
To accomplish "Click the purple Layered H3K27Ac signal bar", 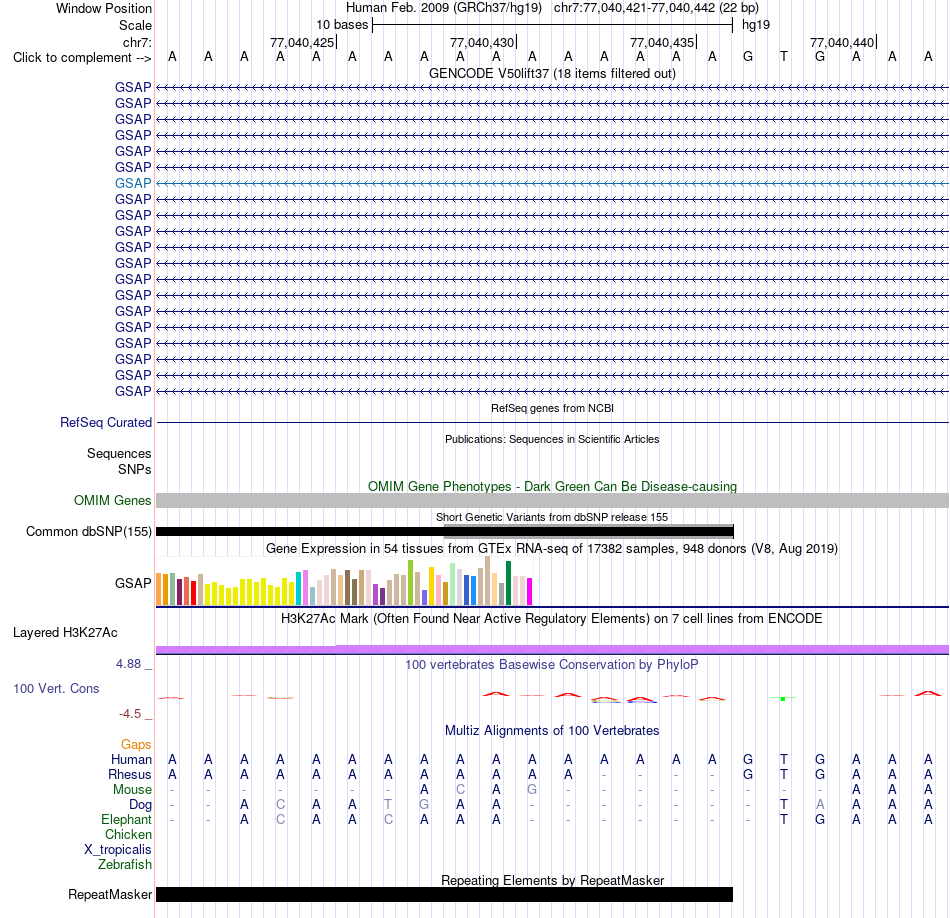I will point(552,650).
